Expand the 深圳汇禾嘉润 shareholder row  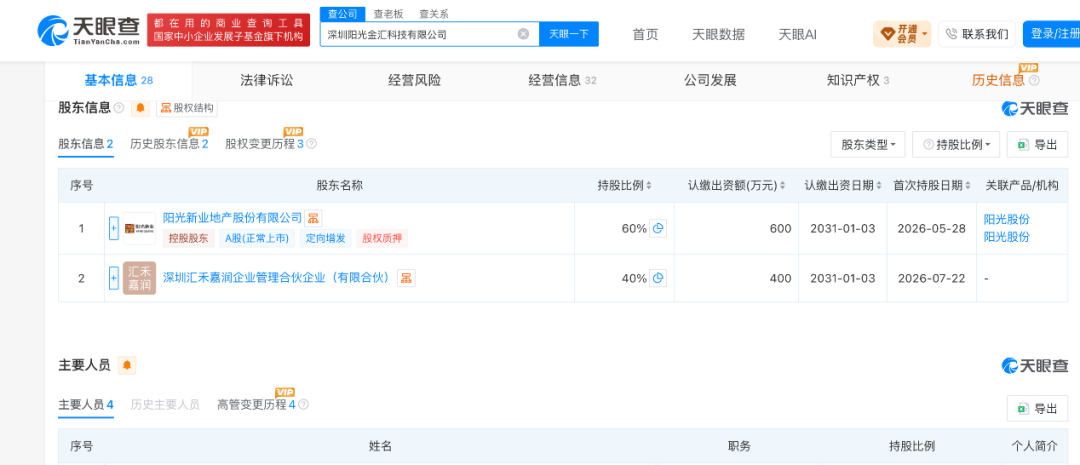[114, 278]
